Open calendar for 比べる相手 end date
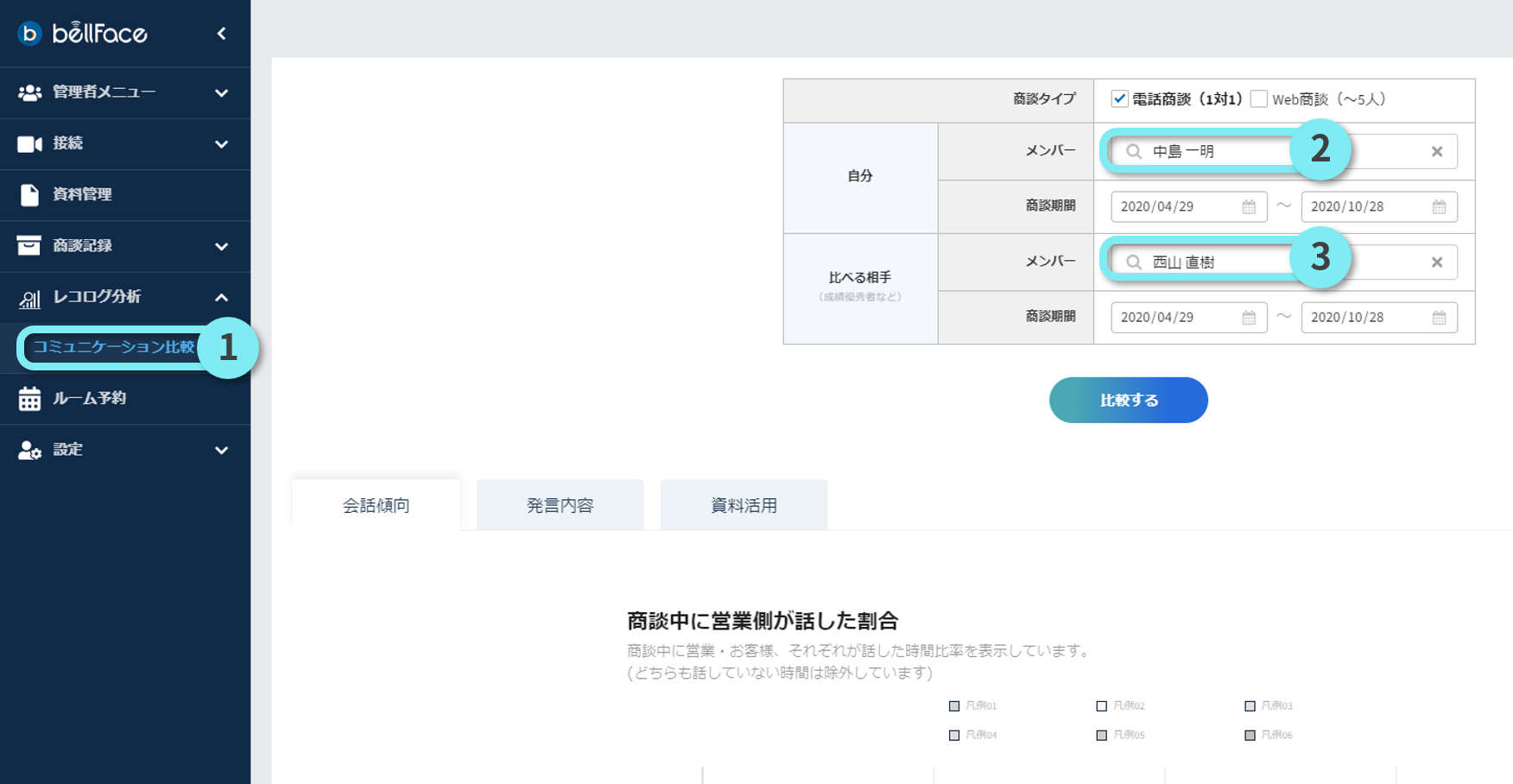This screenshot has width=1513, height=784. tap(1439, 318)
